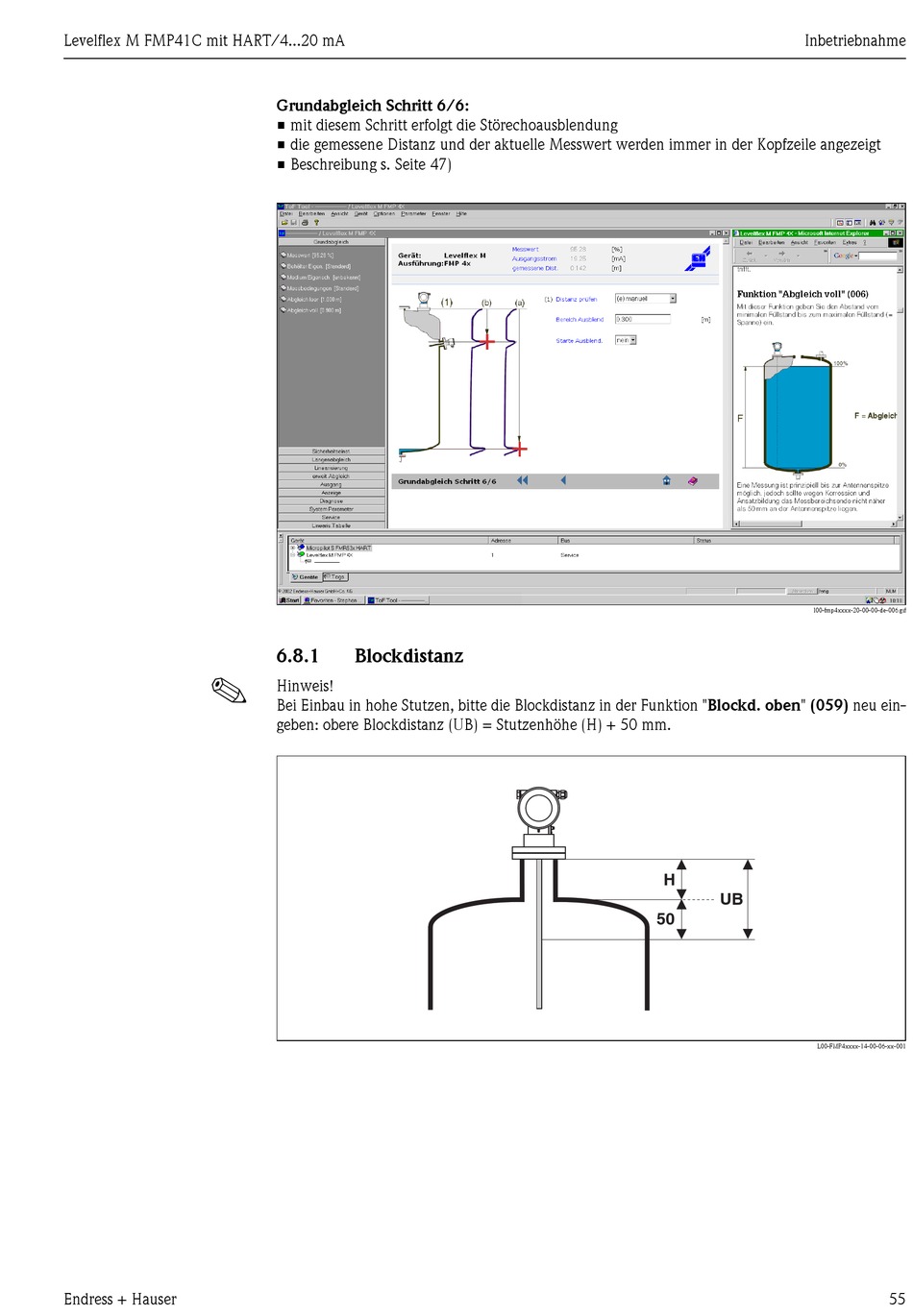The image size is (913, 1316).
Task: Click the Favoriten taskbar button
Action: (x=333, y=600)
